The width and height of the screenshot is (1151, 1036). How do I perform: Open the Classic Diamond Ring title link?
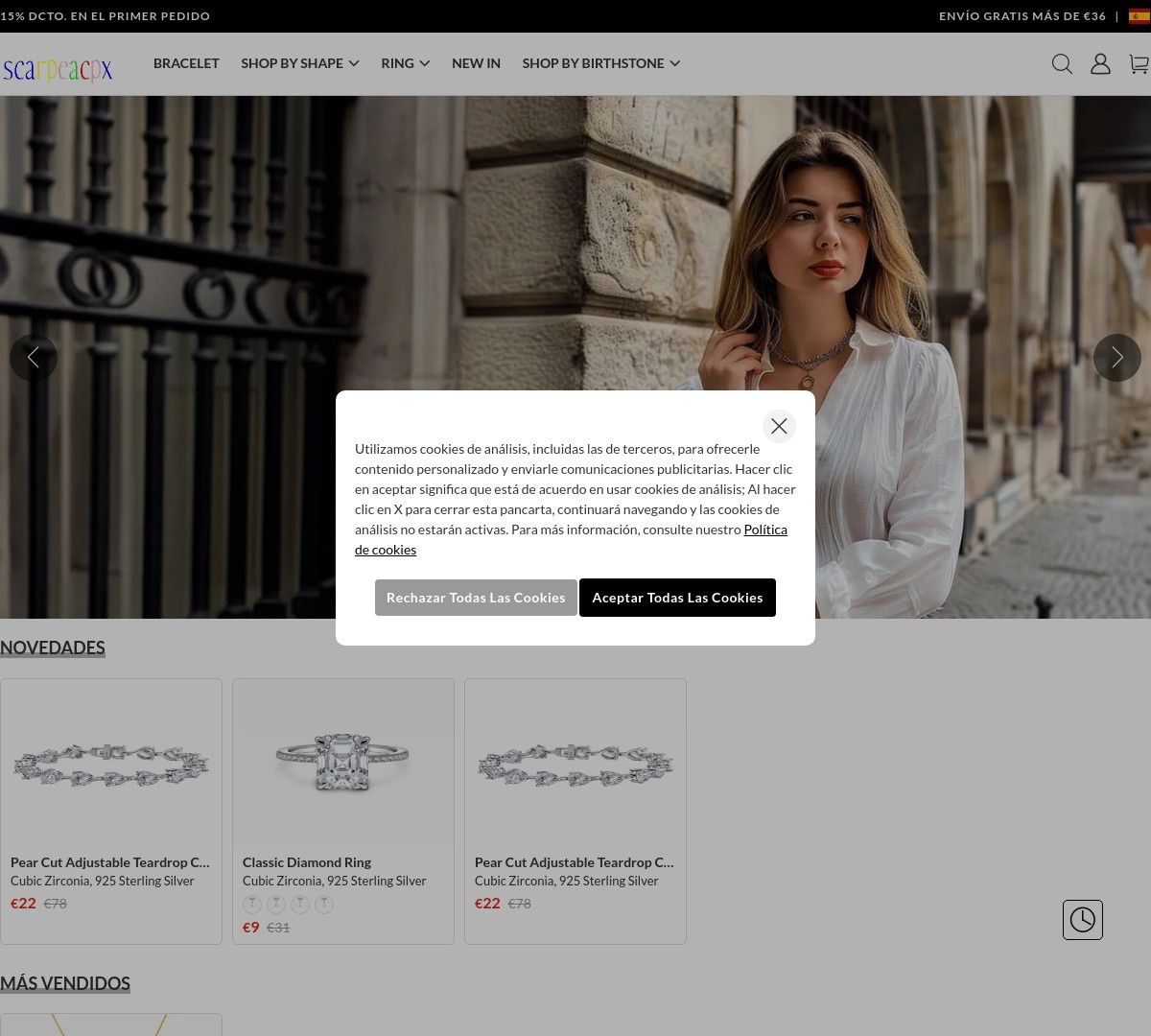[307, 862]
